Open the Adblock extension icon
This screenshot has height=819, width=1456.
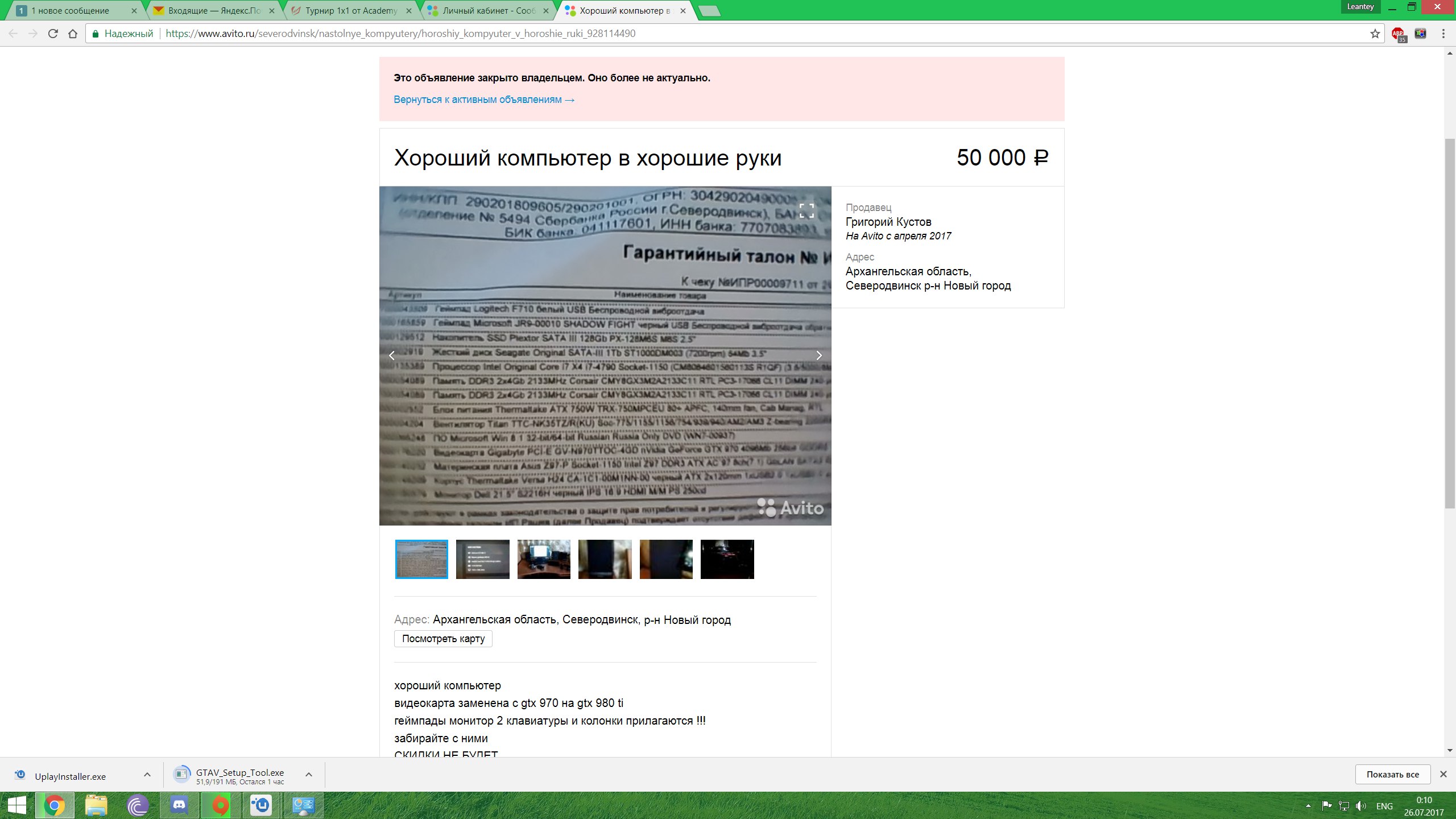(x=1399, y=34)
